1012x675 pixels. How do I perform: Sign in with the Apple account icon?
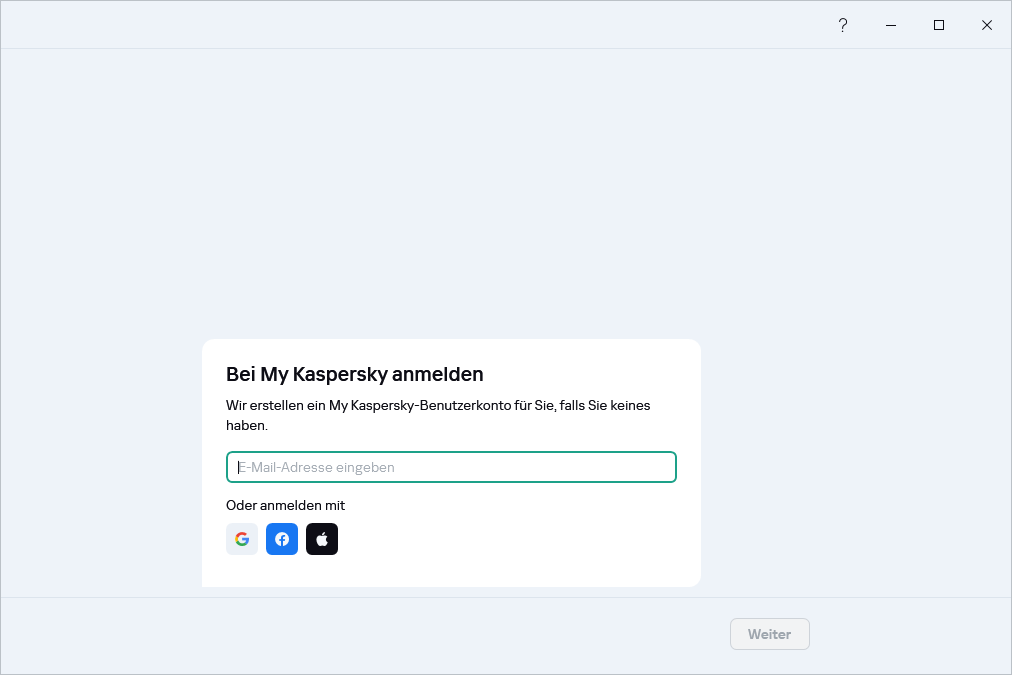click(x=322, y=539)
